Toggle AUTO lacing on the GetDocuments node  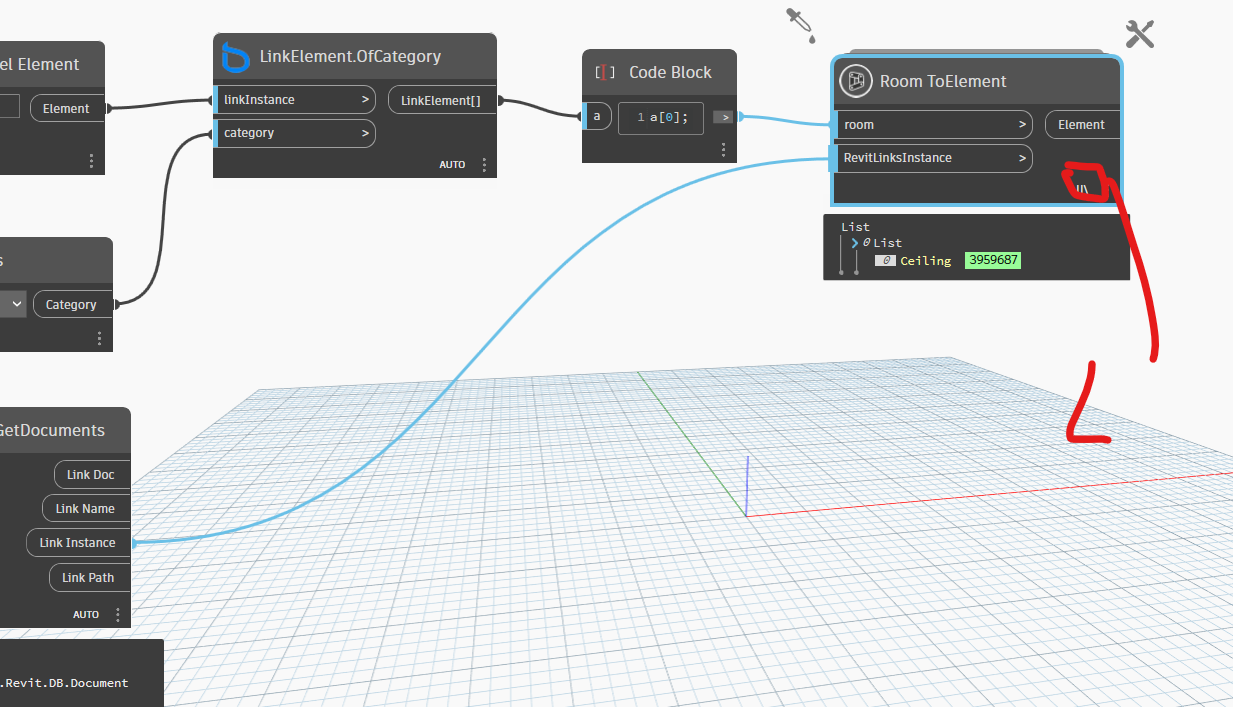(x=85, y=614)
